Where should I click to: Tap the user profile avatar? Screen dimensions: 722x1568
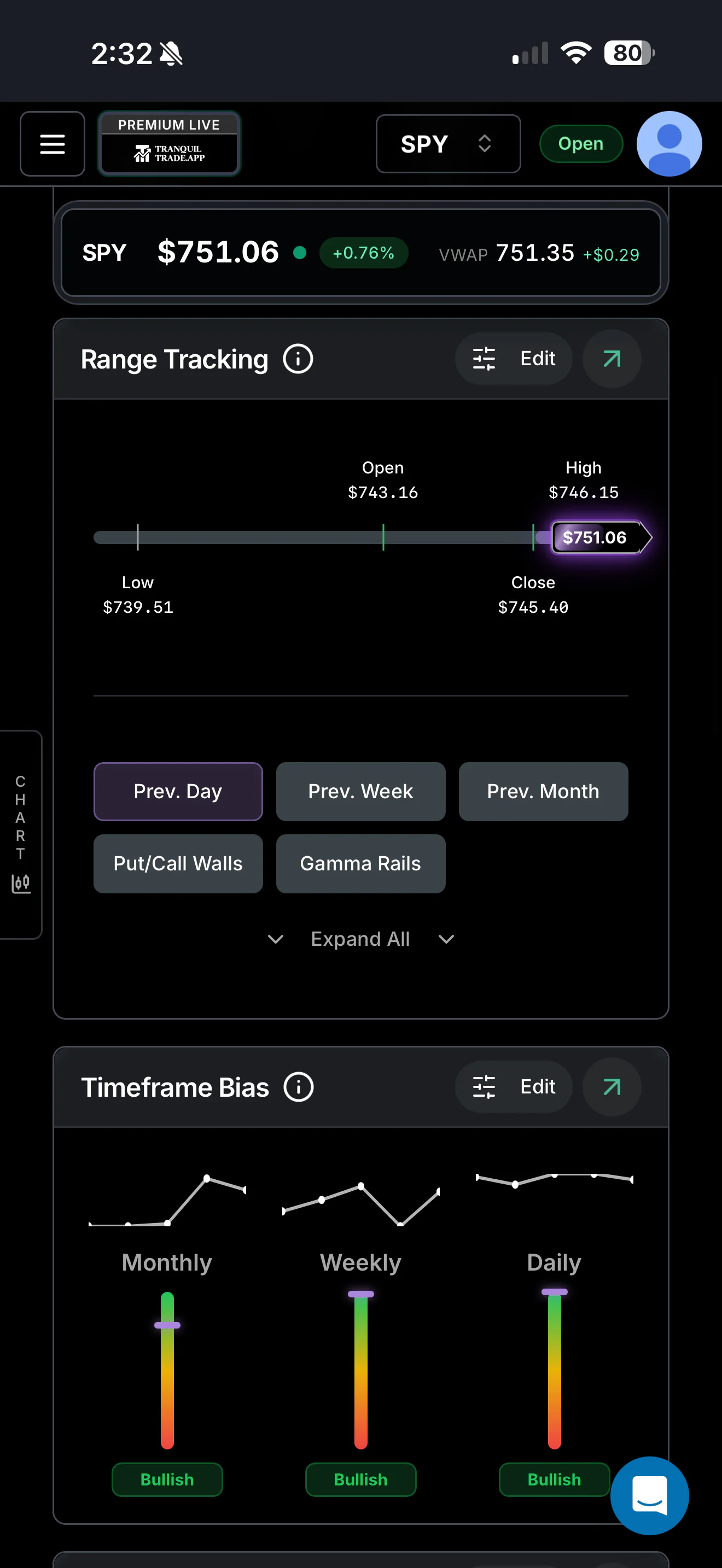click(669, 144)
